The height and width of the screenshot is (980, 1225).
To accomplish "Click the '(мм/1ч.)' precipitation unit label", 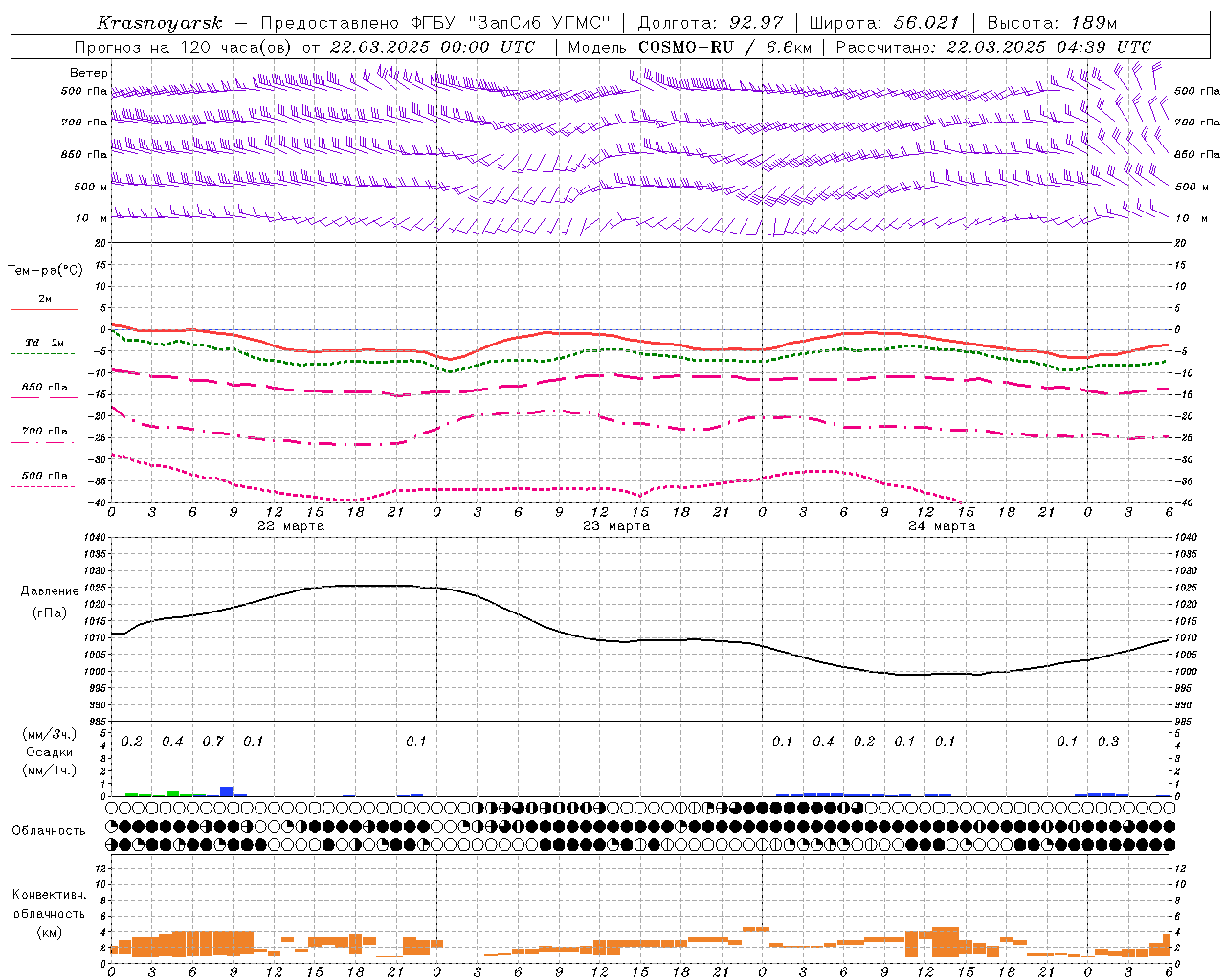I will coord(50,770).
